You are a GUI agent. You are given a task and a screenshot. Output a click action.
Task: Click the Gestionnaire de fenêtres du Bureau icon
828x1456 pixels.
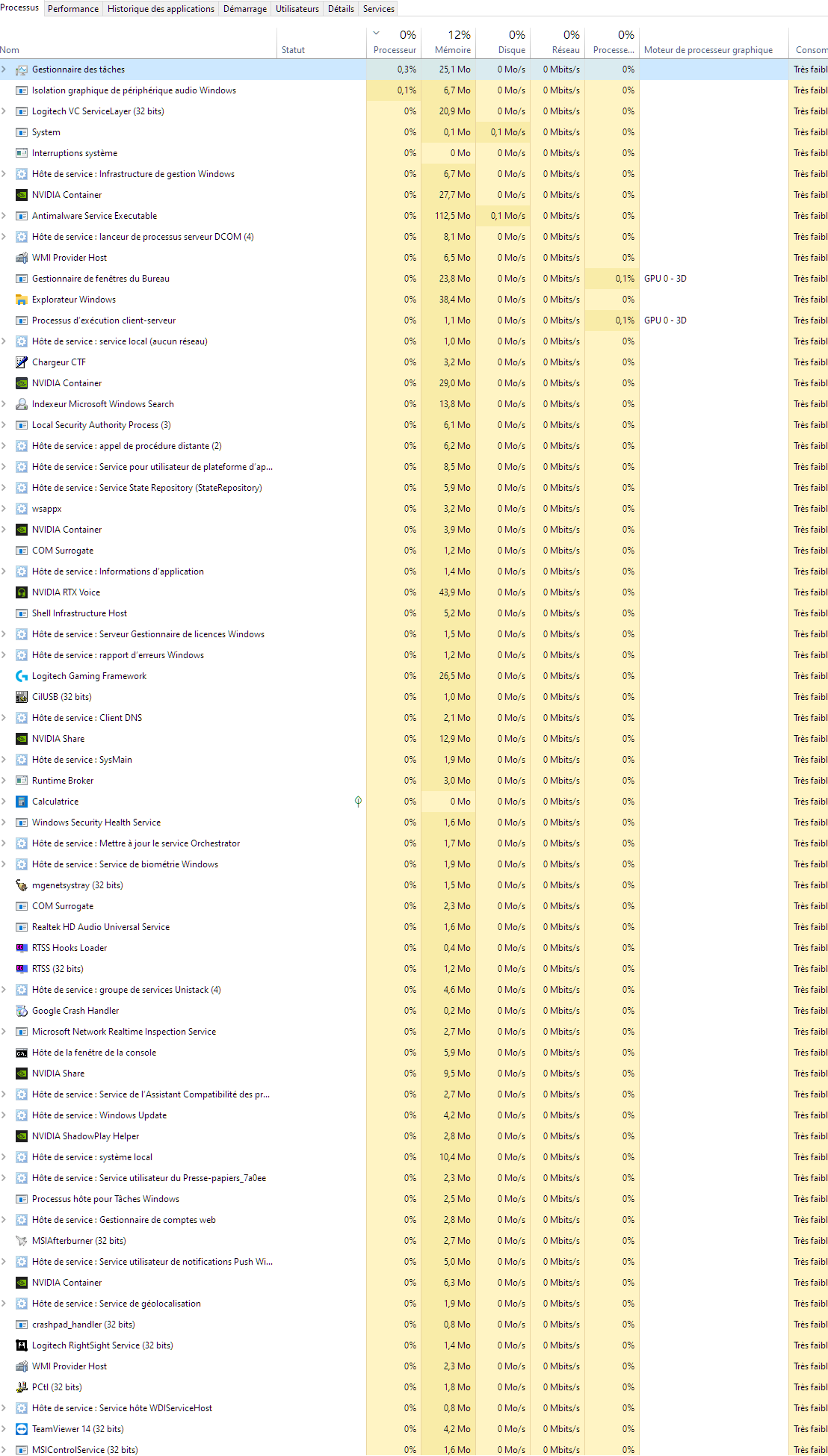[22, 279]
